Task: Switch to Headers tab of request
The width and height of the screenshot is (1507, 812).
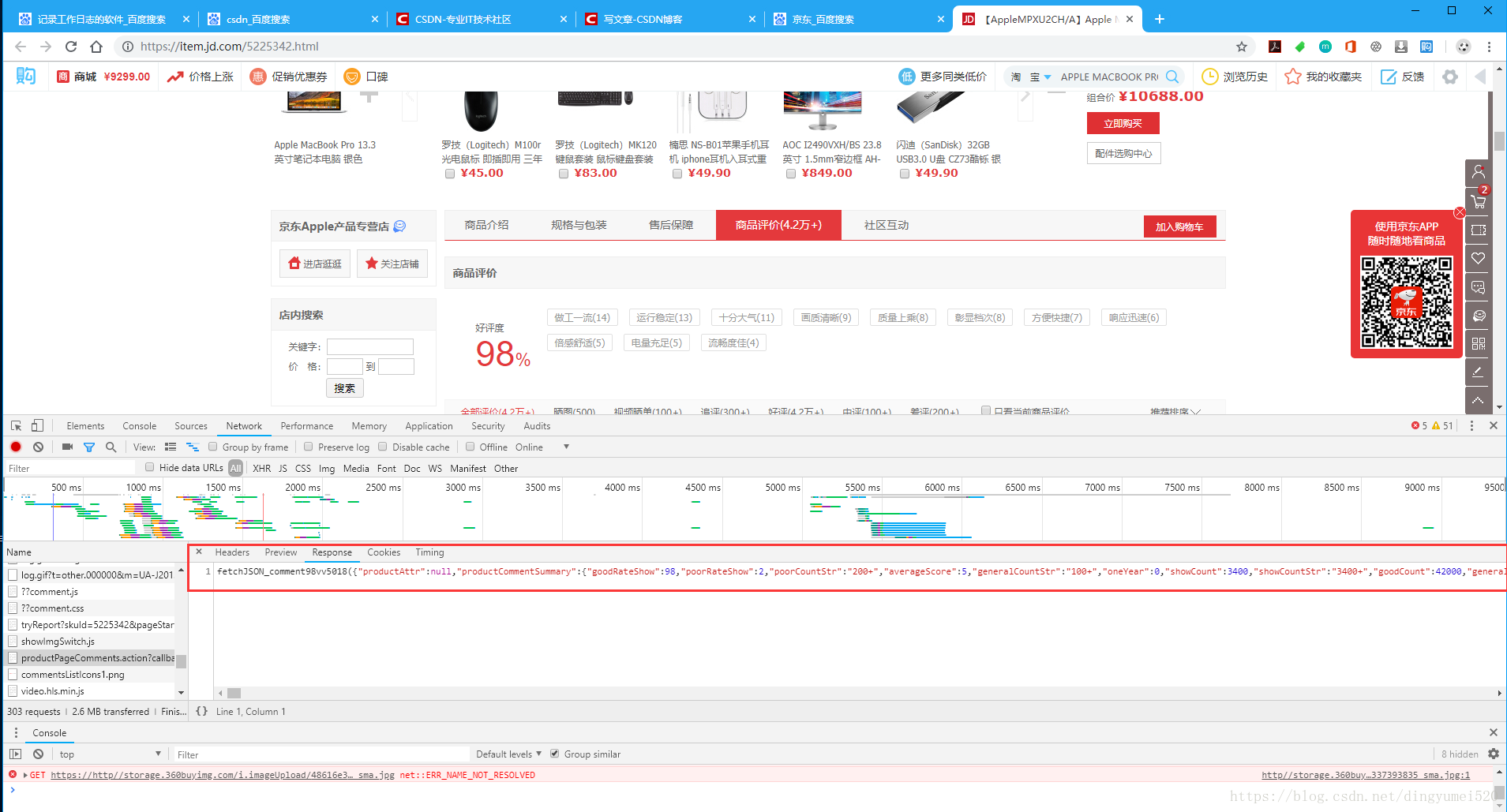Action: [x=232, y=552]
